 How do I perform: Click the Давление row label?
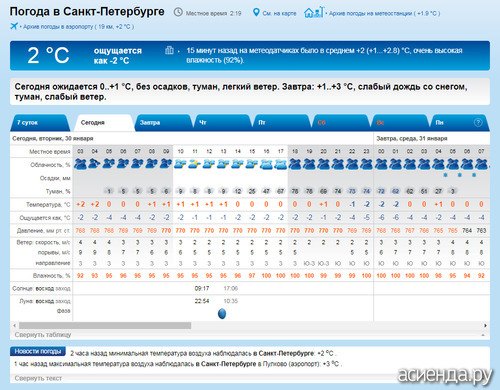point(44,231)
